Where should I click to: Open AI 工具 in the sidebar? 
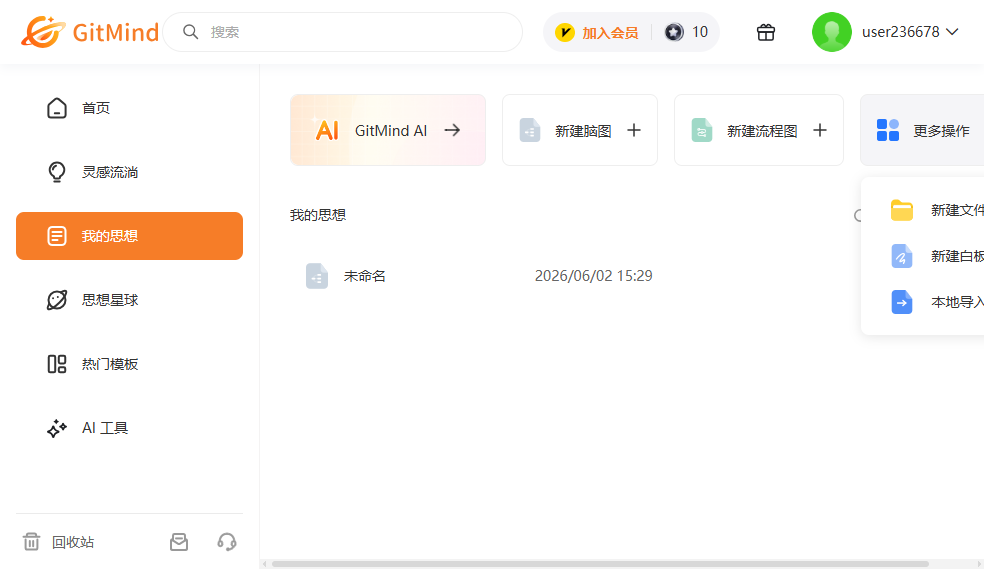(129, 428)
